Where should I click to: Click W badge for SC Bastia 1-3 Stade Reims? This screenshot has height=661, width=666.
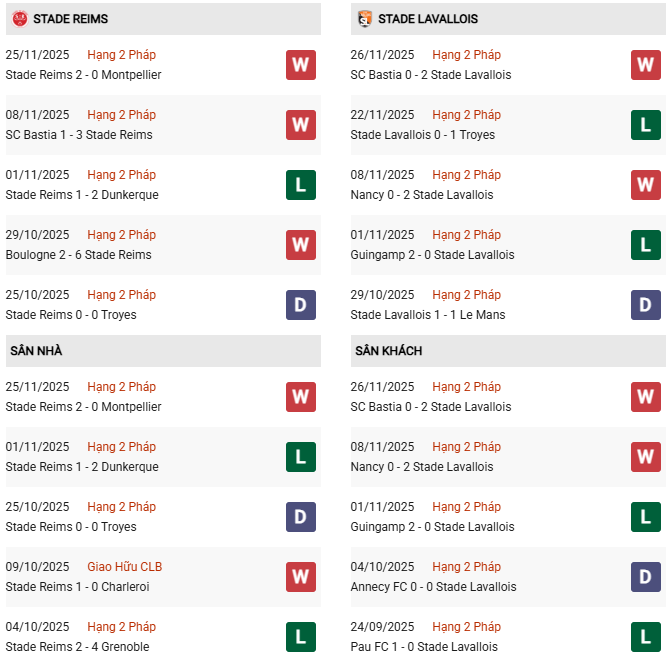[301, 125]
